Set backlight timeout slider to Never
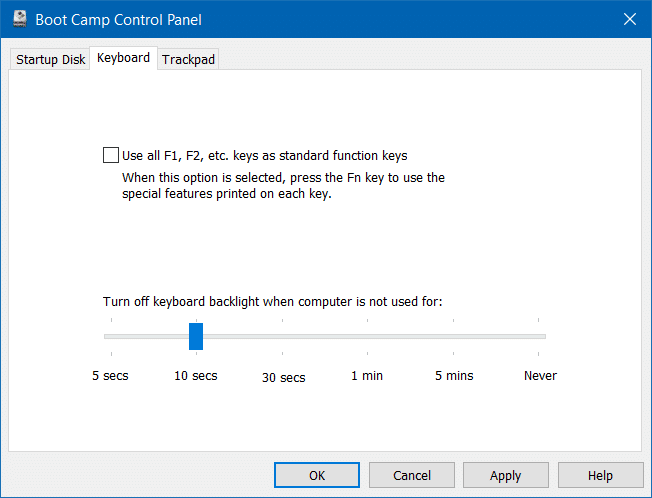The height and width of the screenshot is (498, 652). (x=538, y=336)
